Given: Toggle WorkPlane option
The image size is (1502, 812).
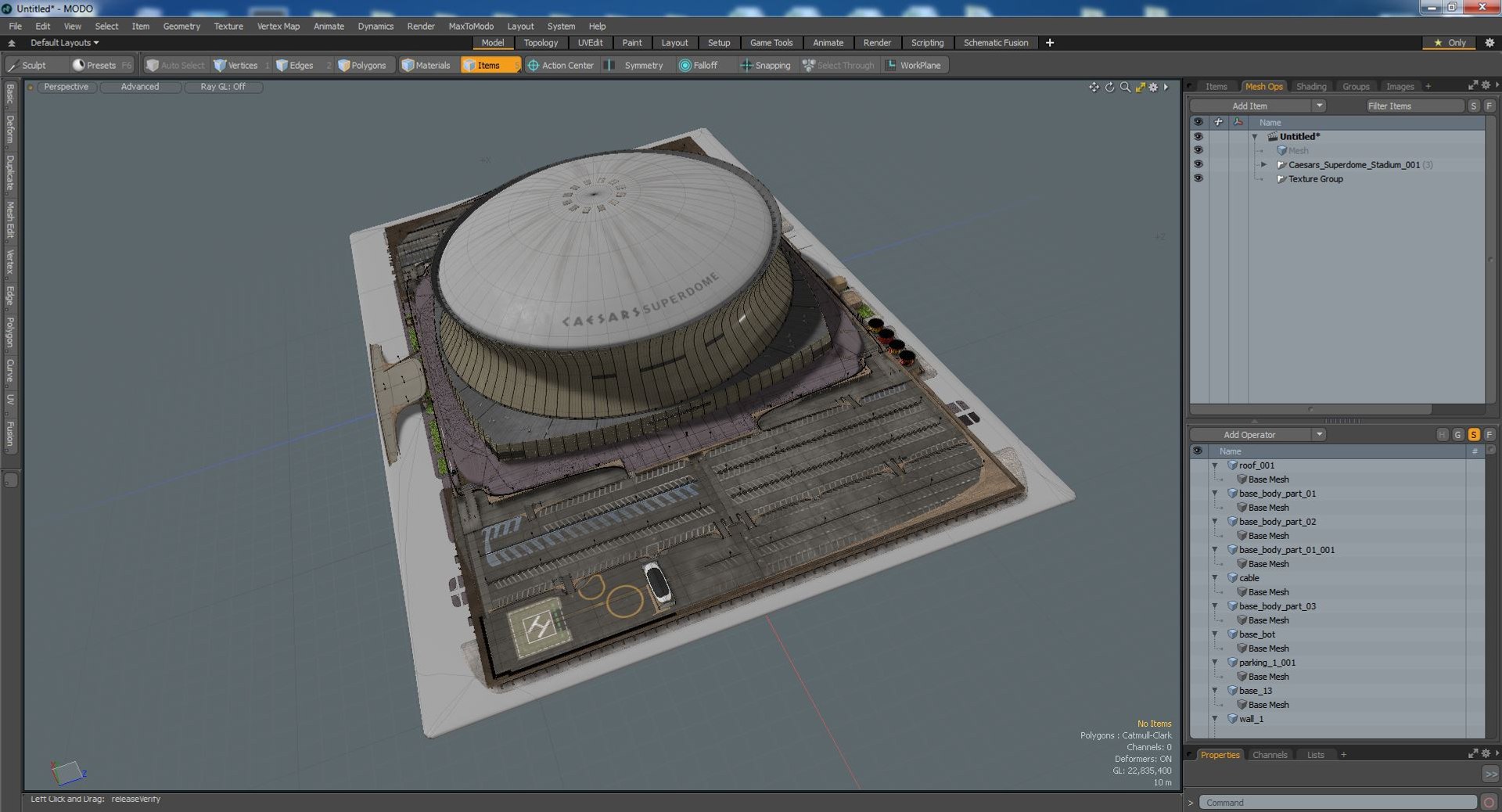Looking at the screenshot, I should point(914,66).
